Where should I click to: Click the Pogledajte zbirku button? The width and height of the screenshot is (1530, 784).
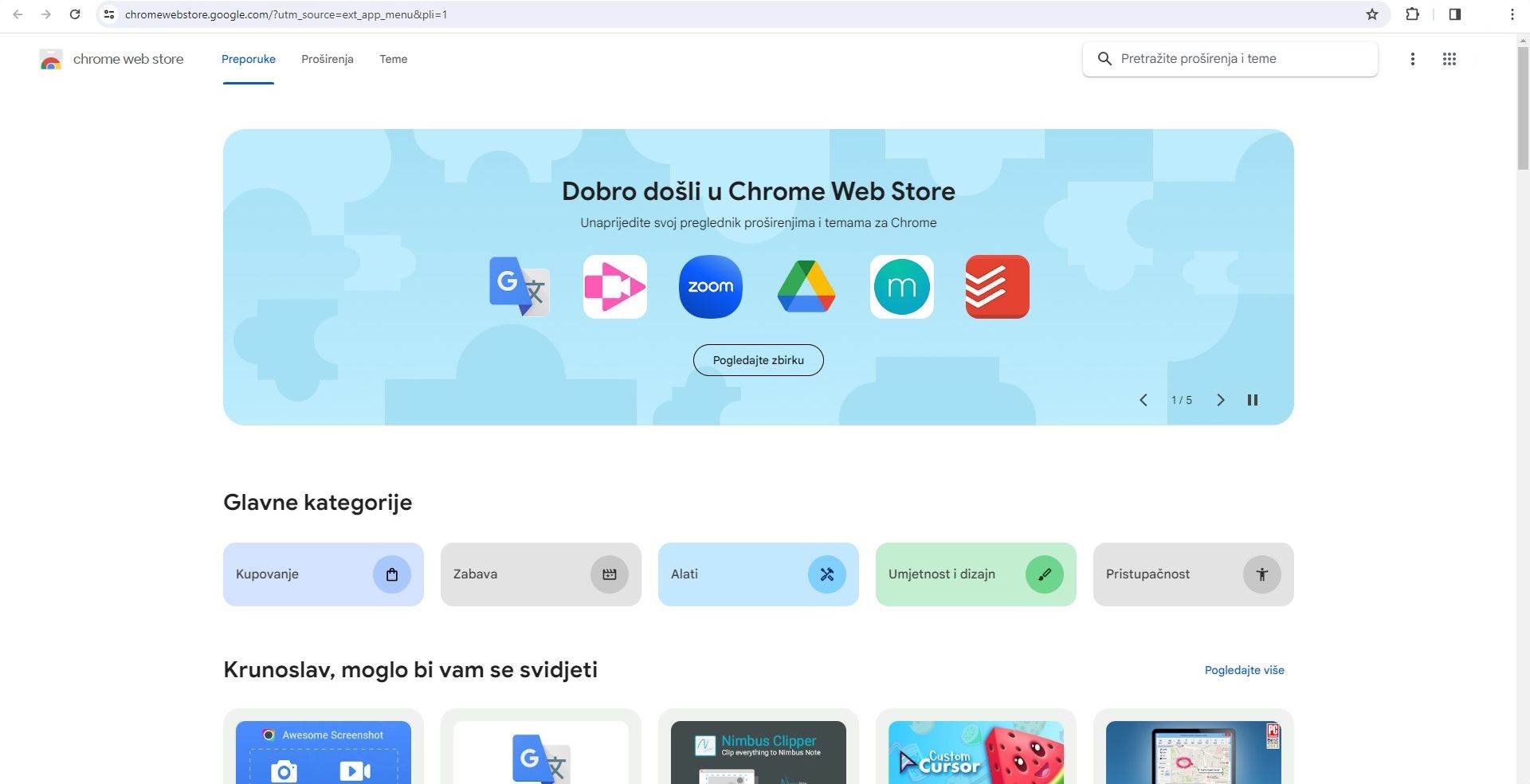[x=759, y=360]
